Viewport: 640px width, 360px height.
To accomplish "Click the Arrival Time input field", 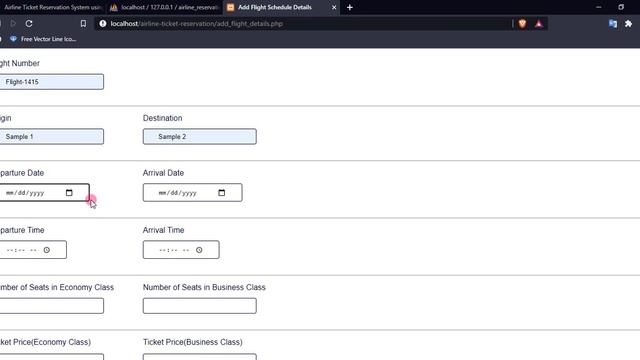I will tap(181, 250).
